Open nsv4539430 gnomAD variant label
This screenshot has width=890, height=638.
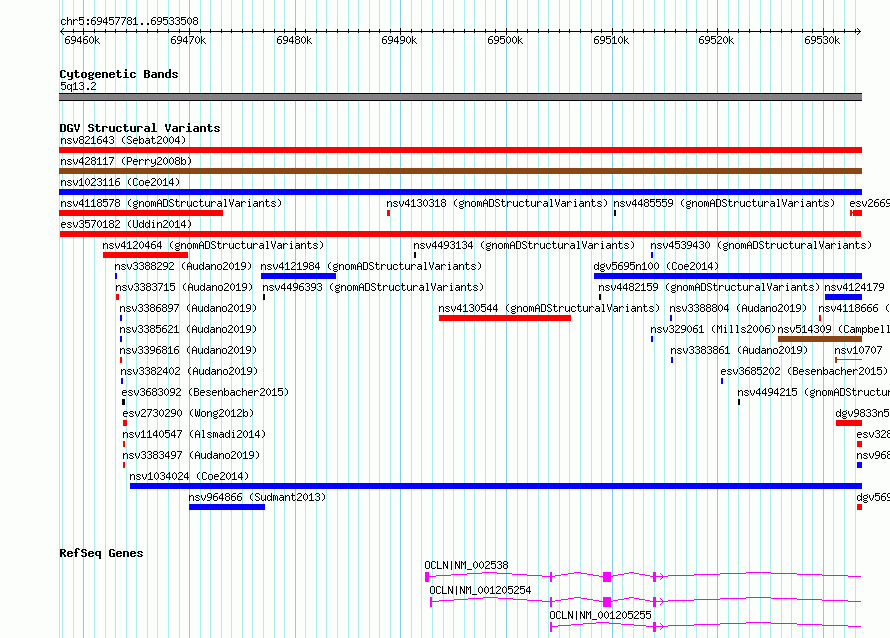(x=761, y=245)
